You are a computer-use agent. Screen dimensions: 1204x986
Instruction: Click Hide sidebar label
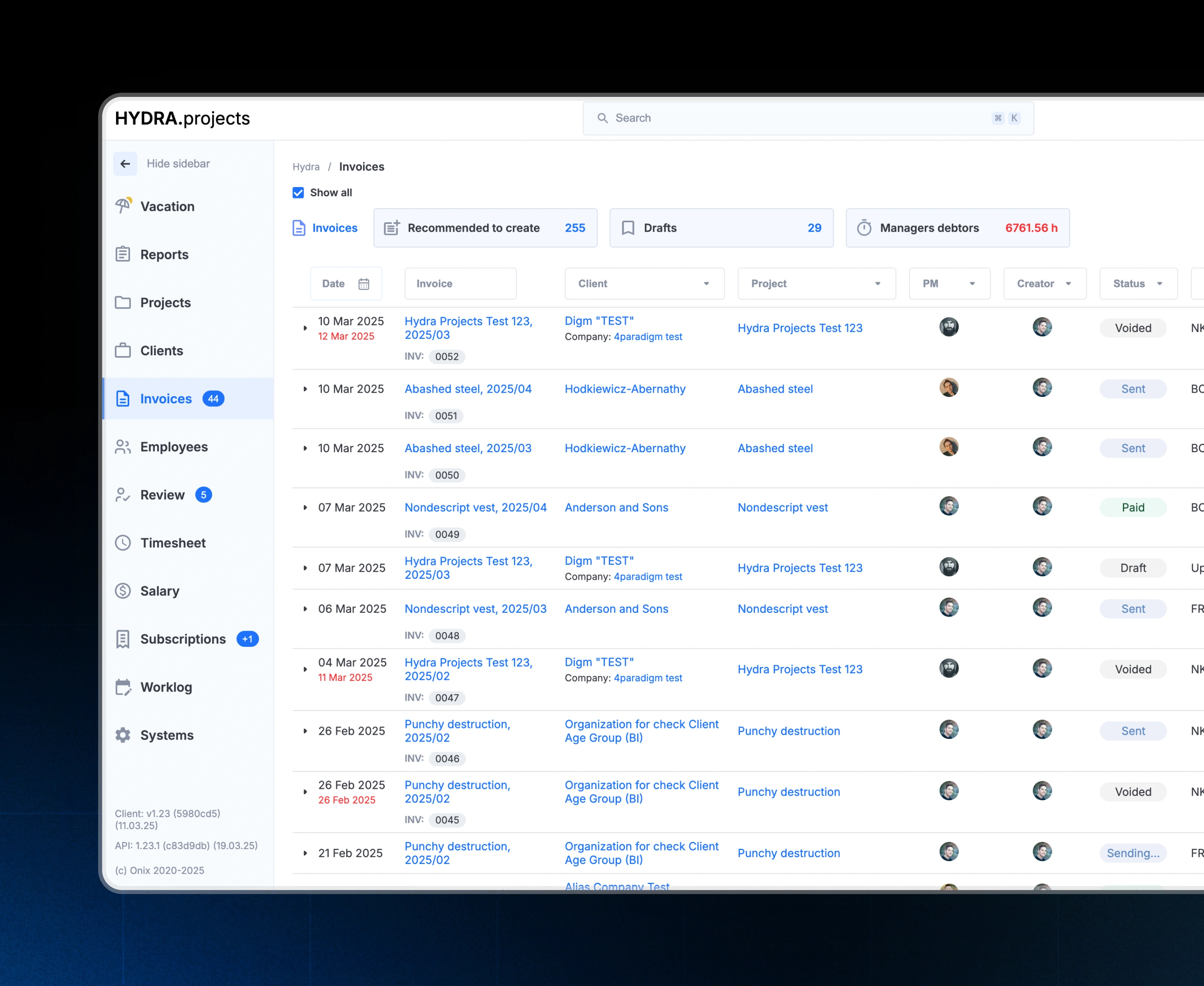coord(179,164)
